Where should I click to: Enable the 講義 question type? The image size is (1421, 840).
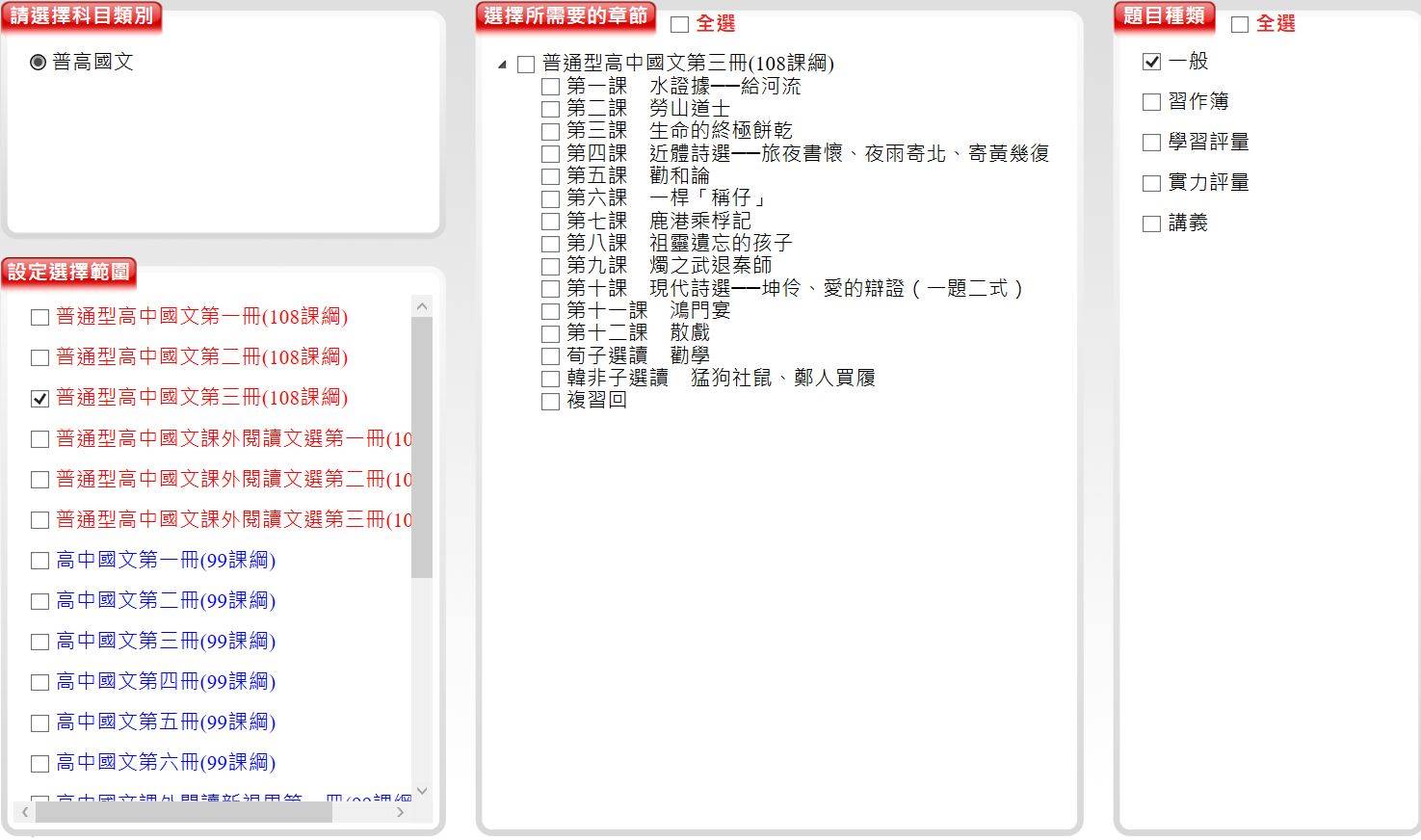[1151, 223]
